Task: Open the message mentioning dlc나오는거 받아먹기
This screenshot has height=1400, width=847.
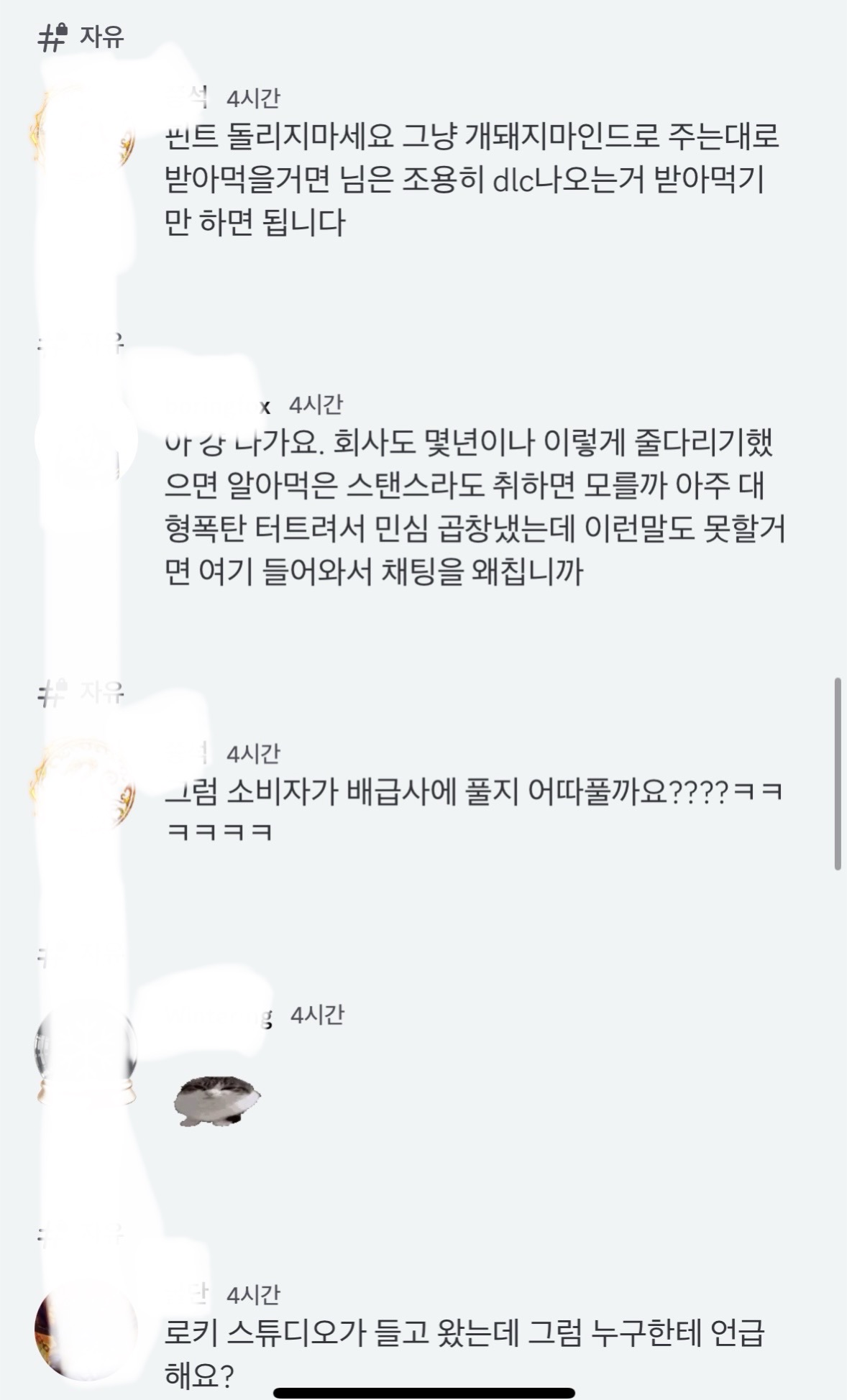Action: coord(472,179)
